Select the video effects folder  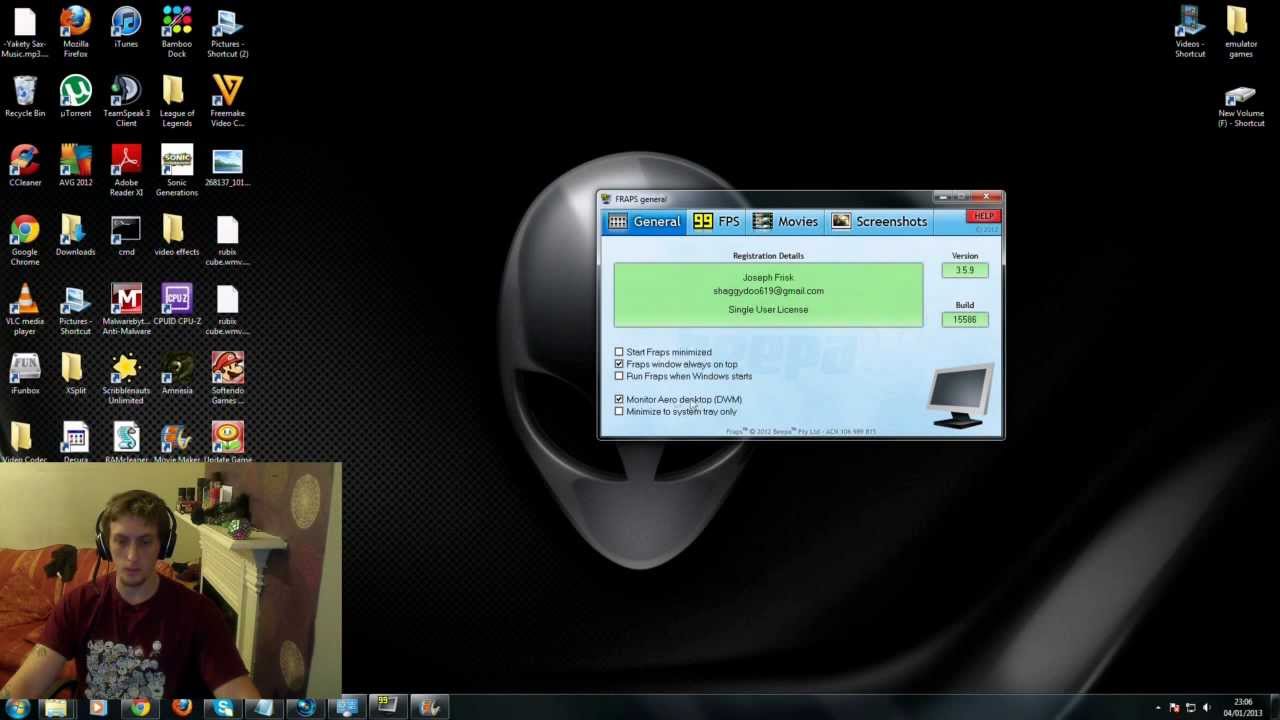click(x=177, y=235)
